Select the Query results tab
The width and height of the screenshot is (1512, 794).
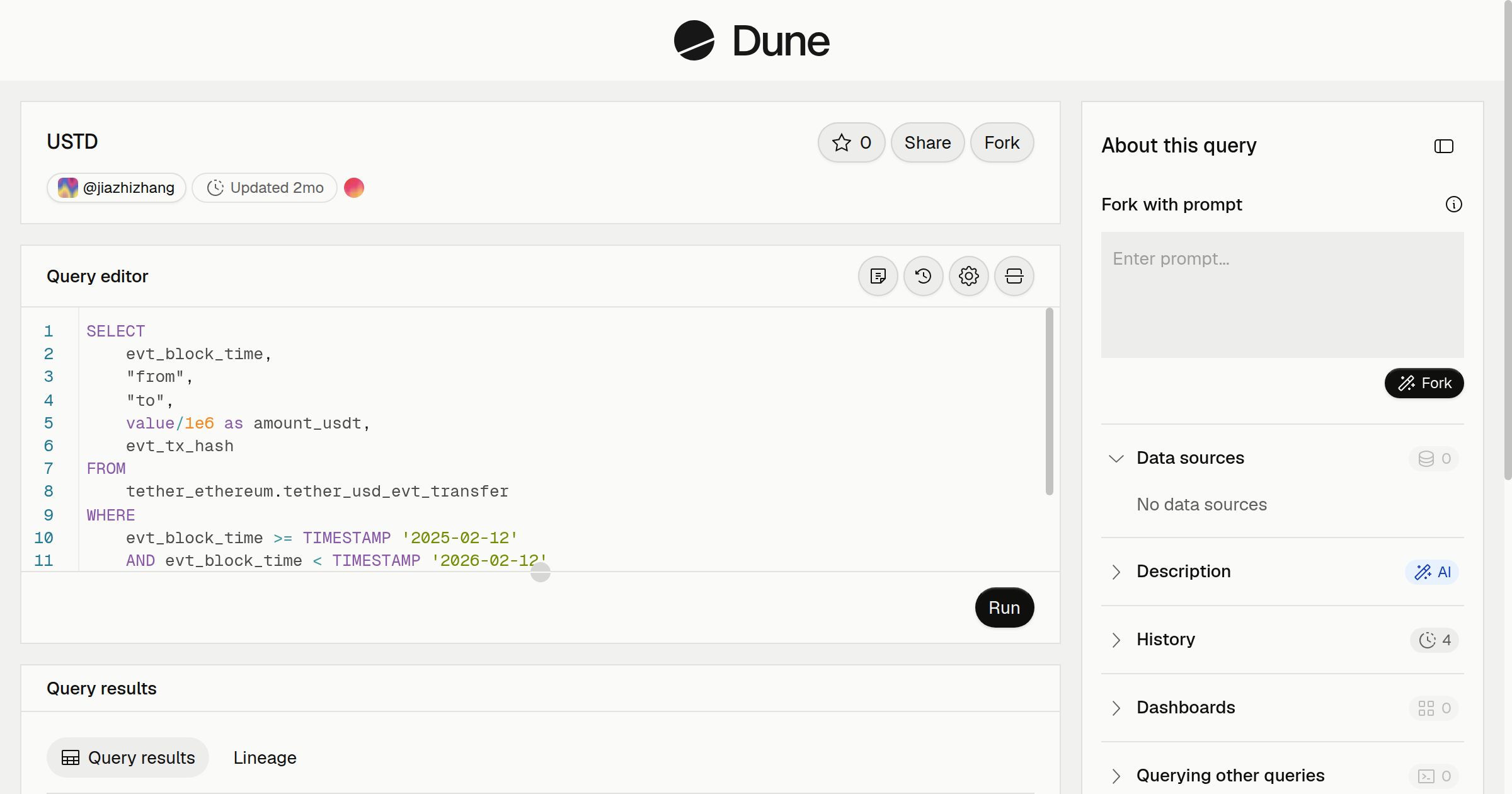click(x=128, y=757)
